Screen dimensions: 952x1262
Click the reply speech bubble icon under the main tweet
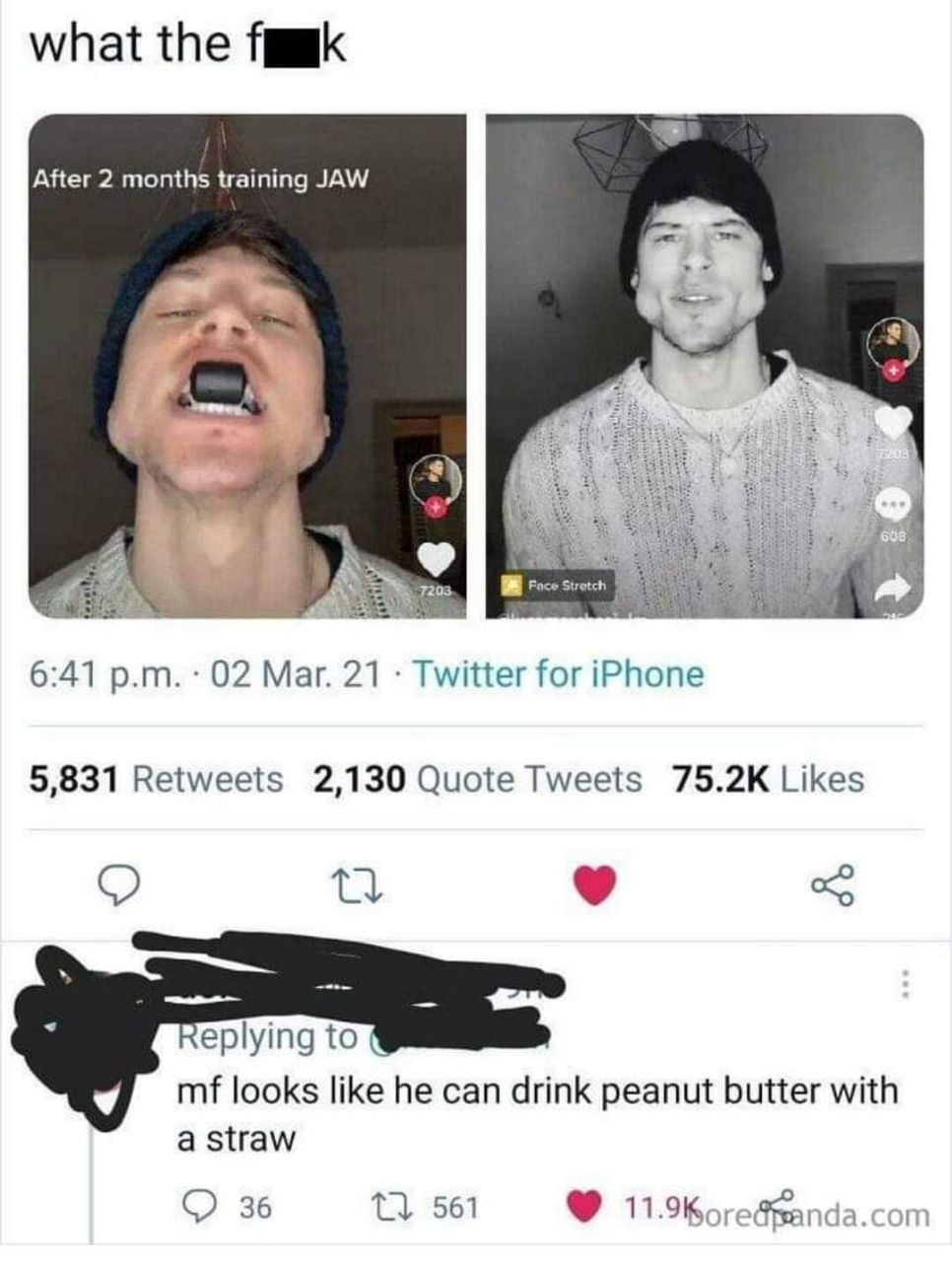[x=119, y=886]
